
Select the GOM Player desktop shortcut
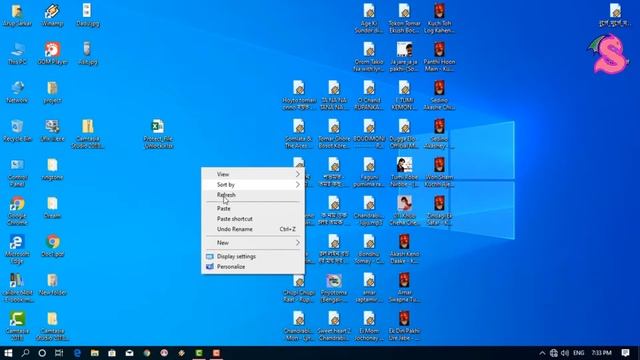click(x=52, y=53)
